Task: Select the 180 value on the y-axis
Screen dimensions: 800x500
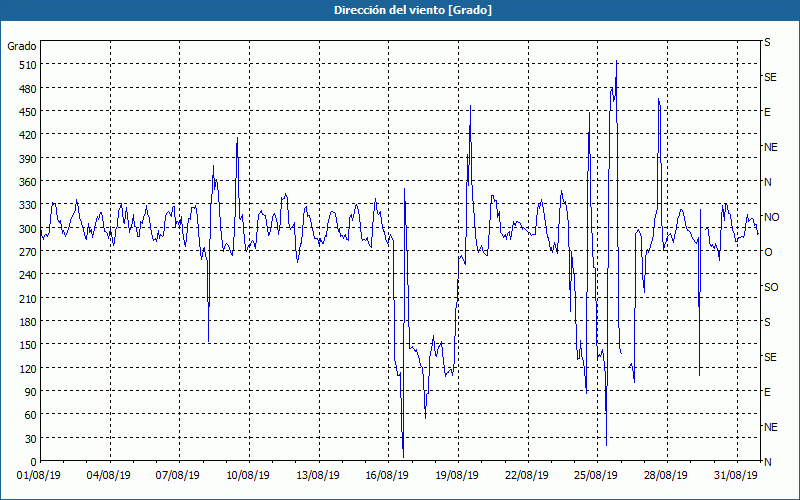Action: pos(28,321)
